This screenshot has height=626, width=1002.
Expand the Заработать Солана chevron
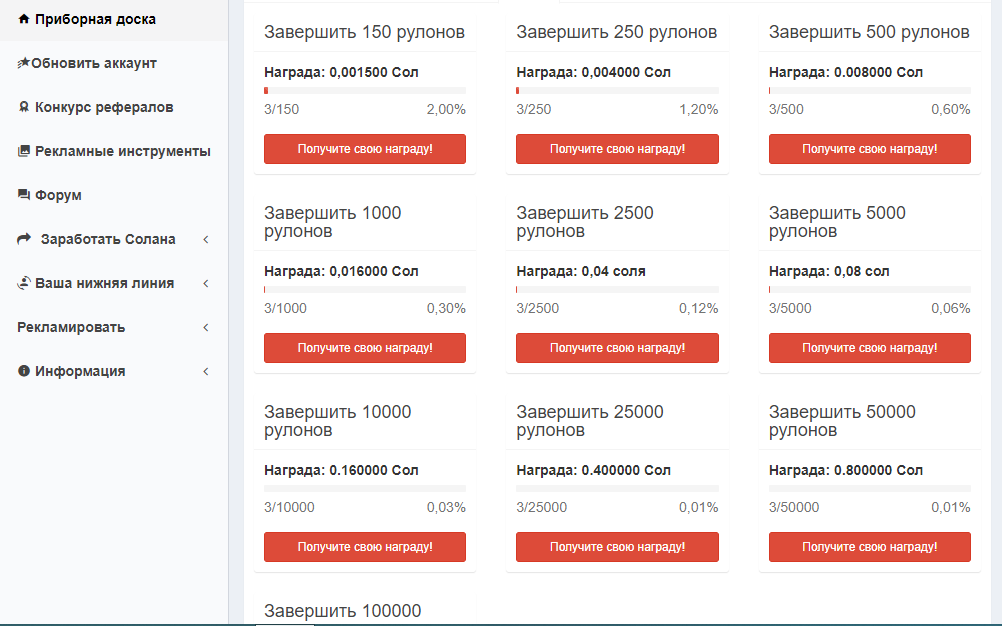coord(206,240)
